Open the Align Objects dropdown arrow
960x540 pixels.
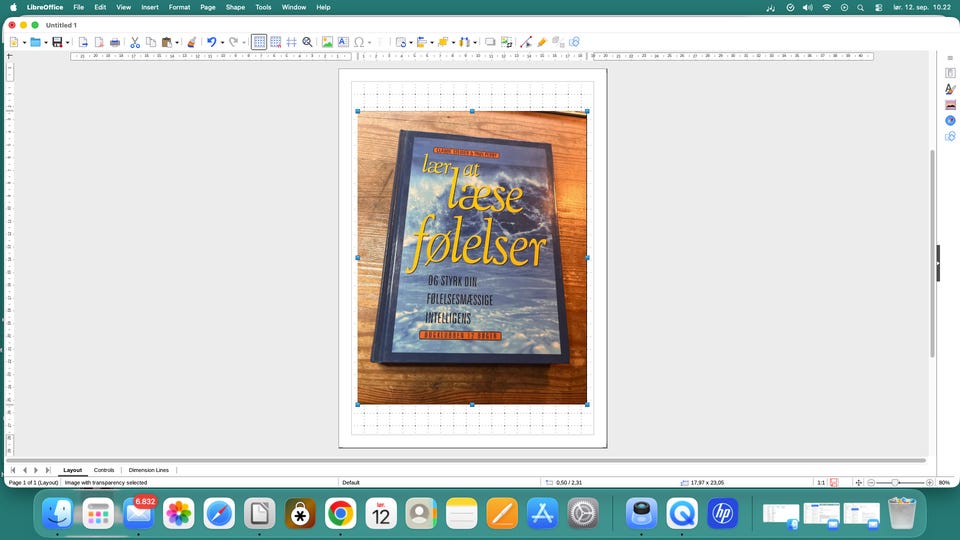(x=432, y=42)
